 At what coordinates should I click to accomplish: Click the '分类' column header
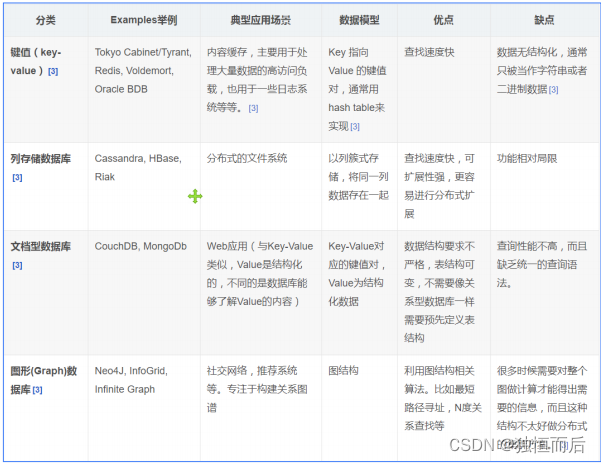[46, 20]
